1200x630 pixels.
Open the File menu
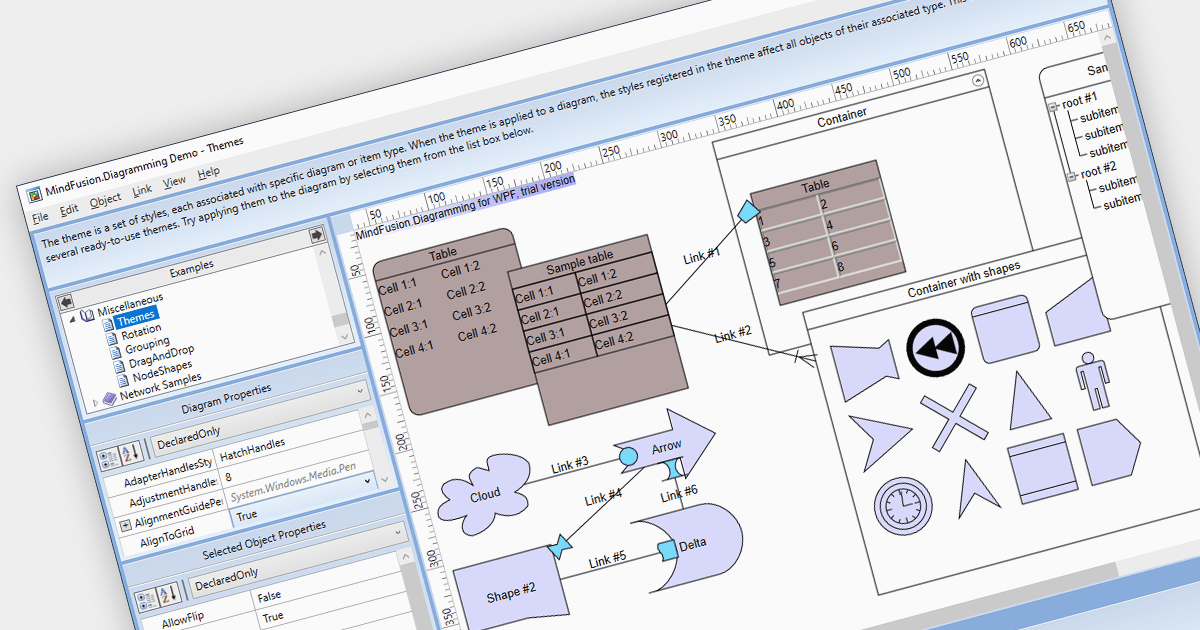pos(40,217)
